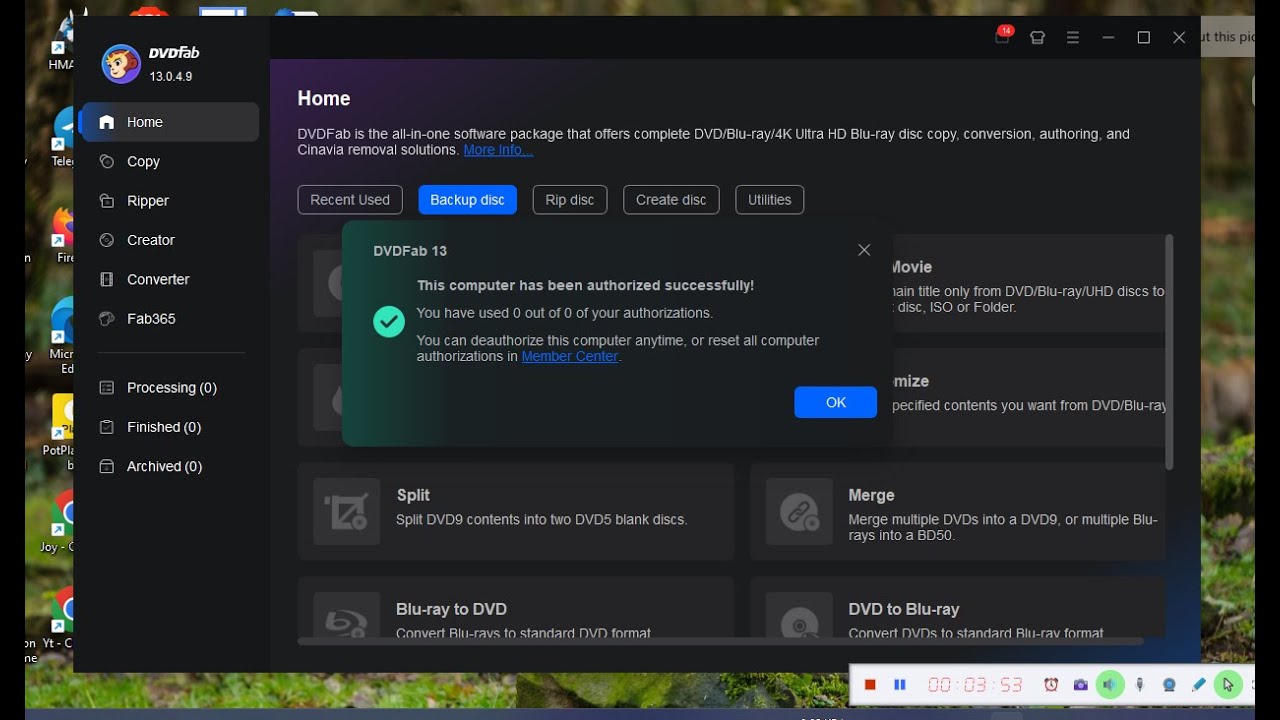Open the Member Center link
The width and height of the screenshot is (1280, 720).
pyautogui.click(x=570, y=356)
